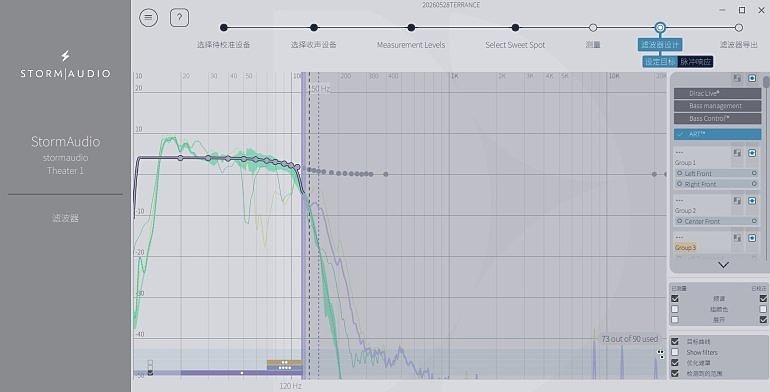Collapse Group 1 using its blue icon

pos(752,153)
